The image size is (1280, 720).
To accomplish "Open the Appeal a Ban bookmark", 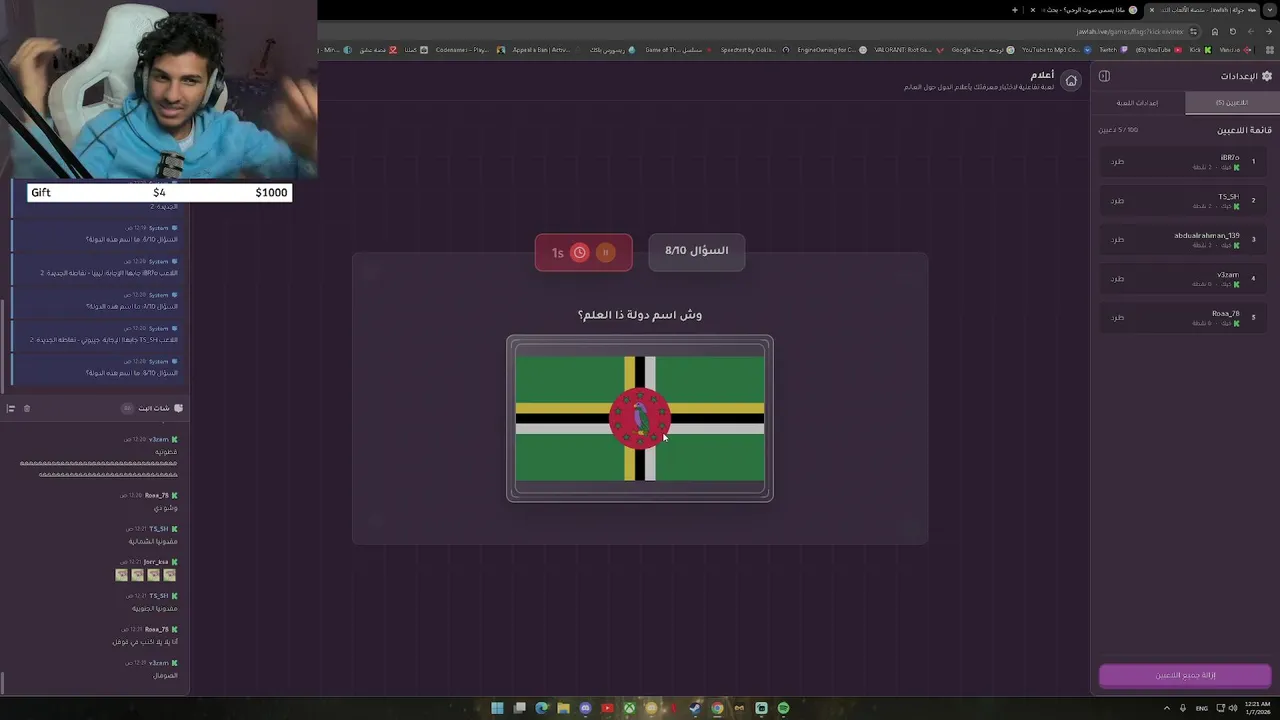I will 546,50.
